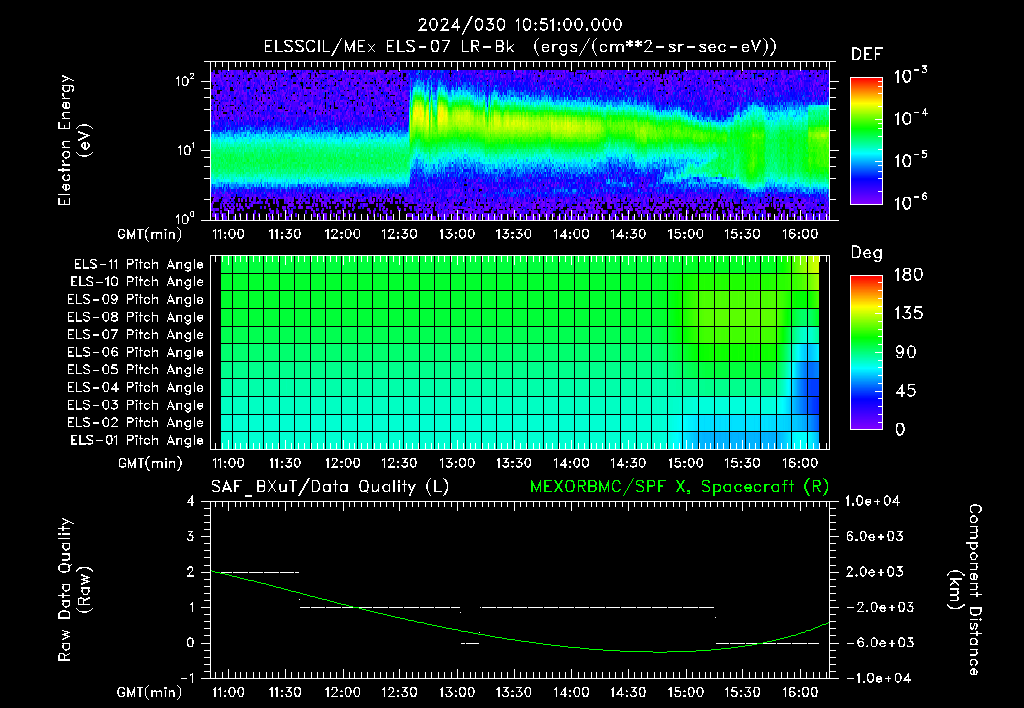Click the quality level 2 line segment
Screen dimensions: 1024x708
tap(255, 572)
